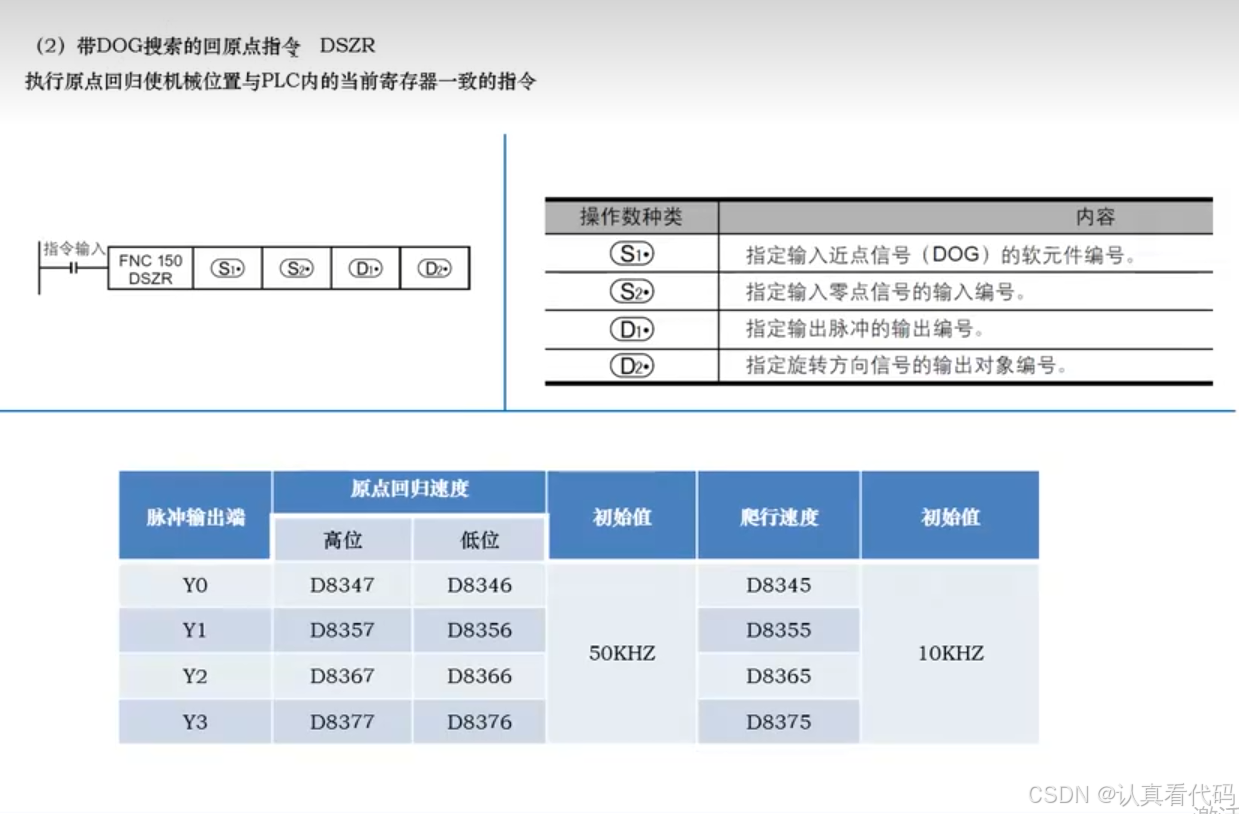
Task: Click the D8375 crawl speed cell
Action: pos(779,721)
